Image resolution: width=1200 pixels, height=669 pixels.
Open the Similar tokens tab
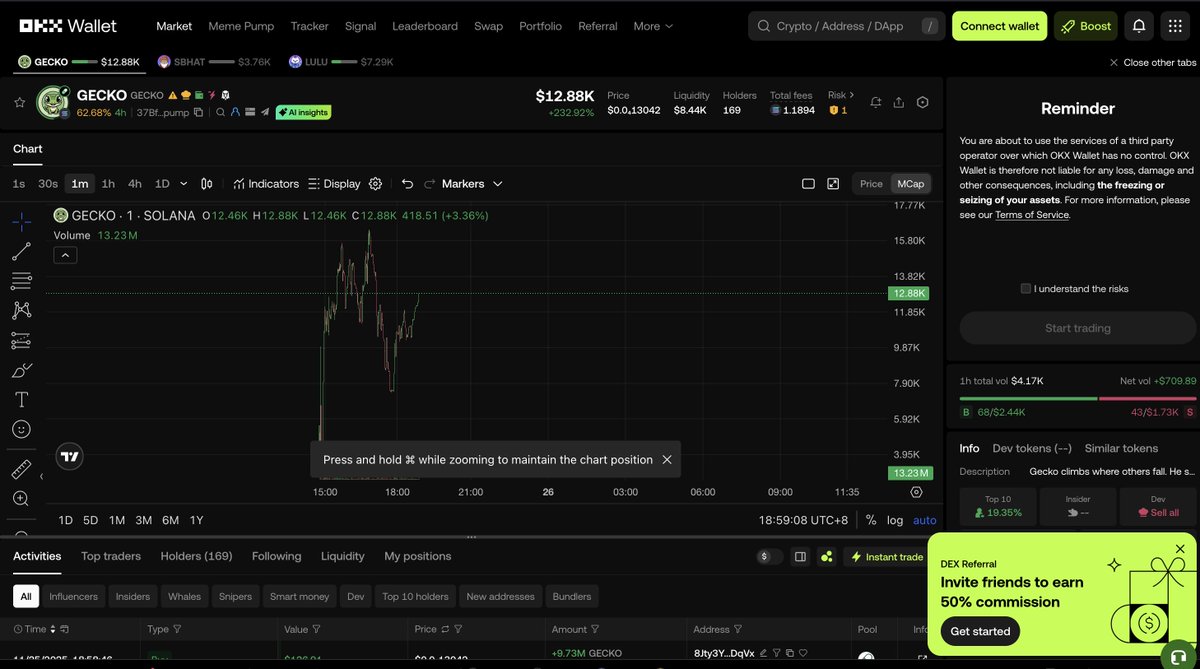[1121, 448]
